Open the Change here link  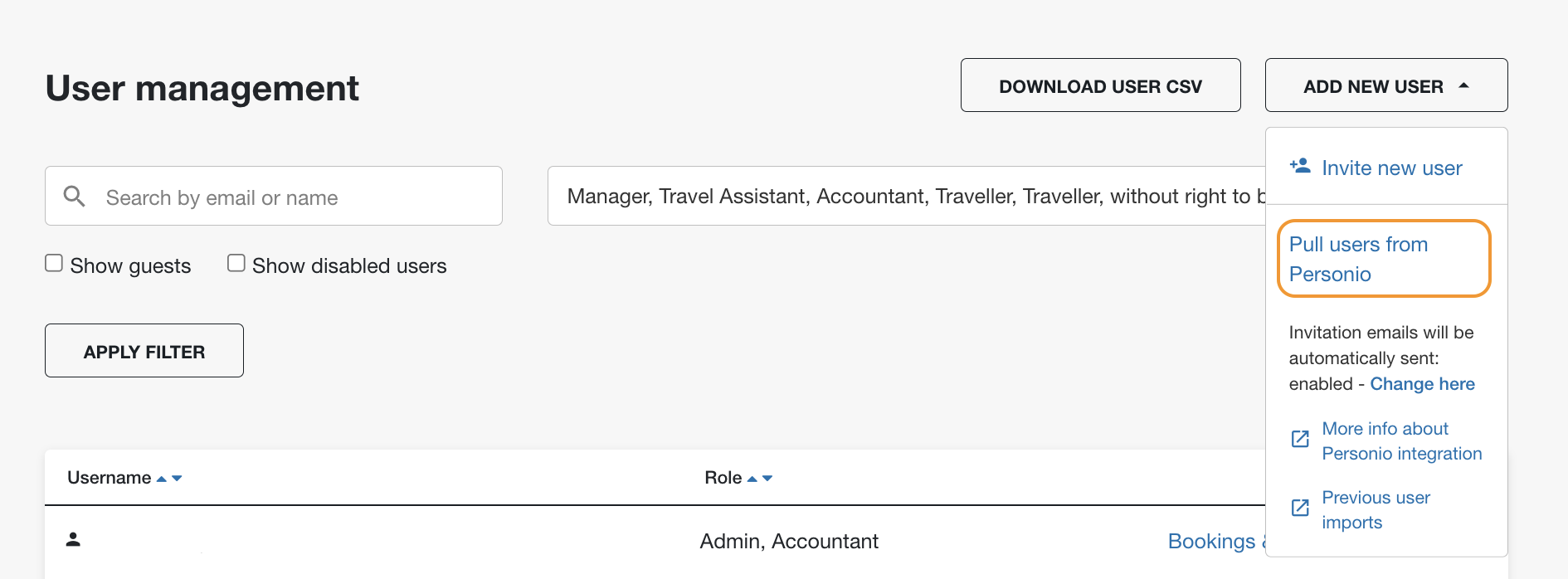click(x=1422, y=384)
